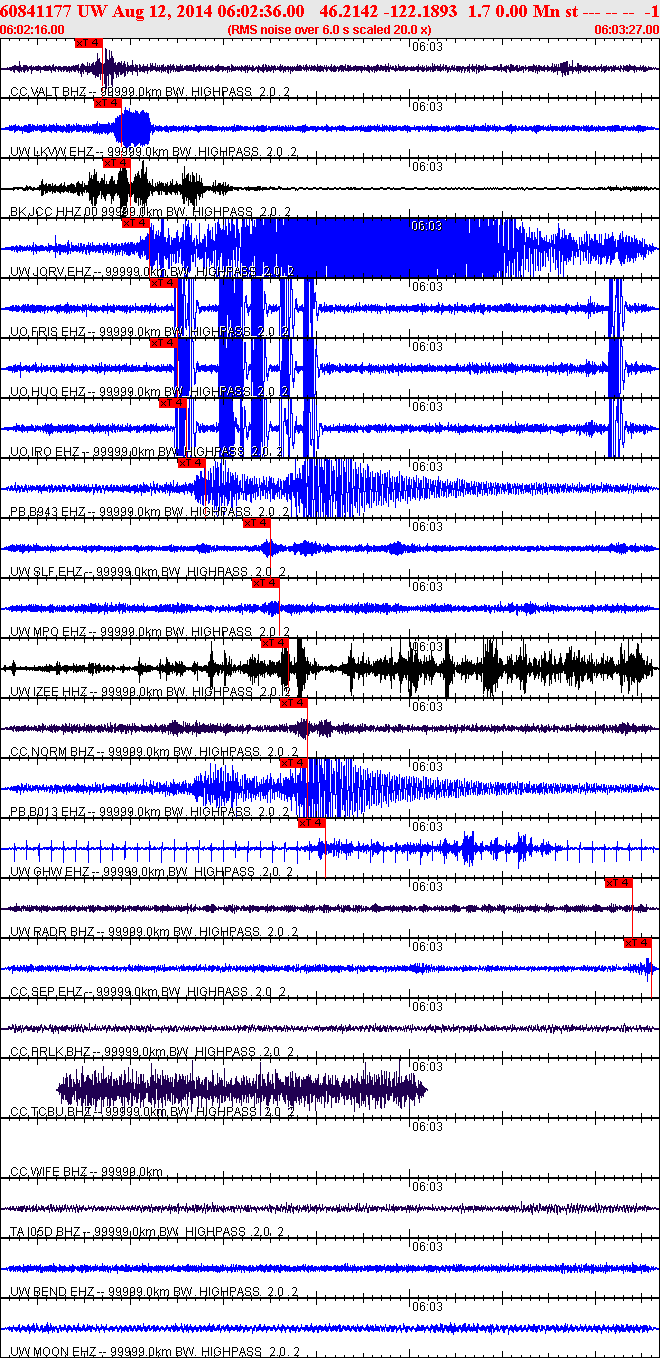Select the red pick flag on the UW.MPO trace
Viewport: 660px width, 1358px height.
point(266,582)
